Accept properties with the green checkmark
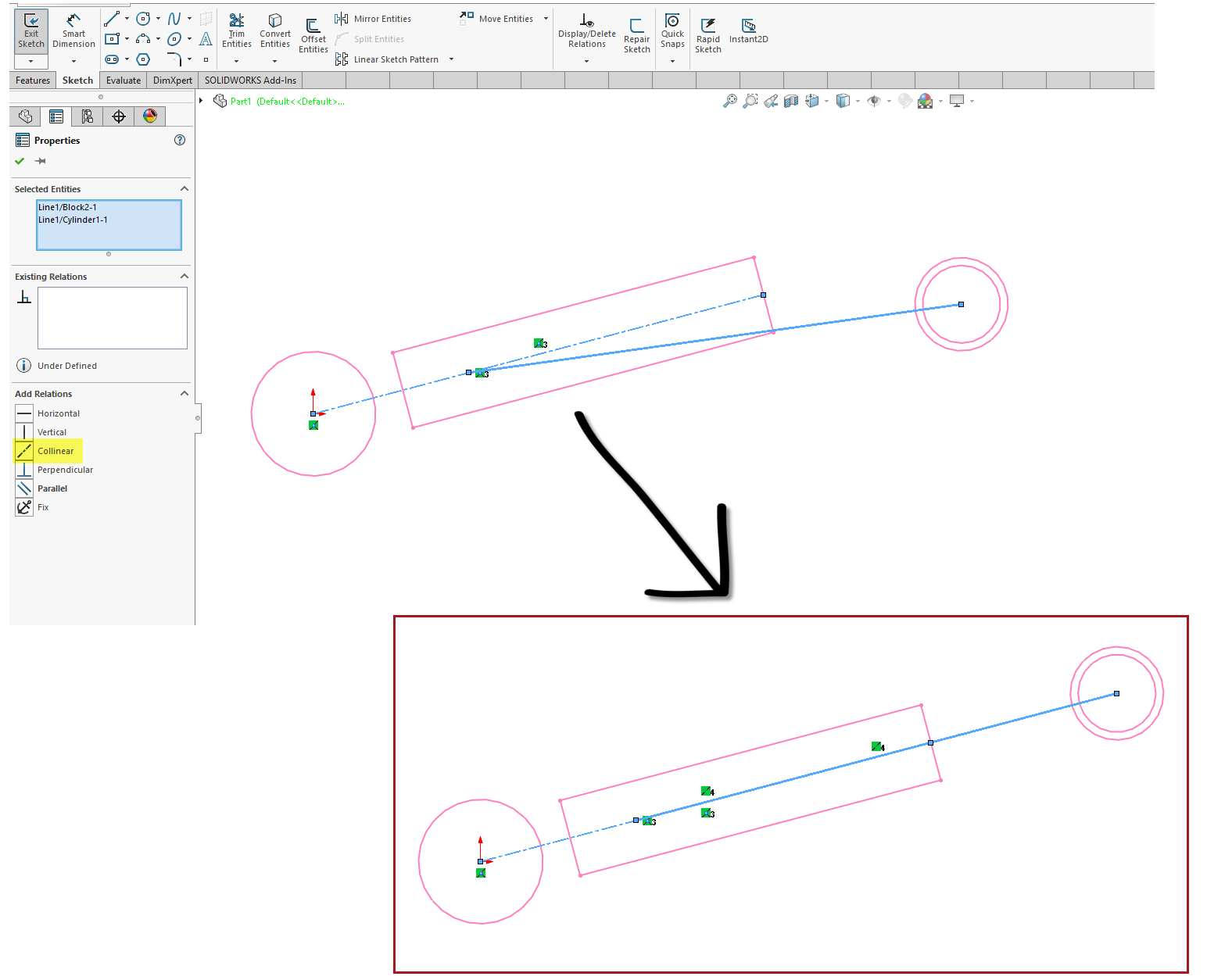The height and width of the screenshot is (980, 1207). [20, 161]
